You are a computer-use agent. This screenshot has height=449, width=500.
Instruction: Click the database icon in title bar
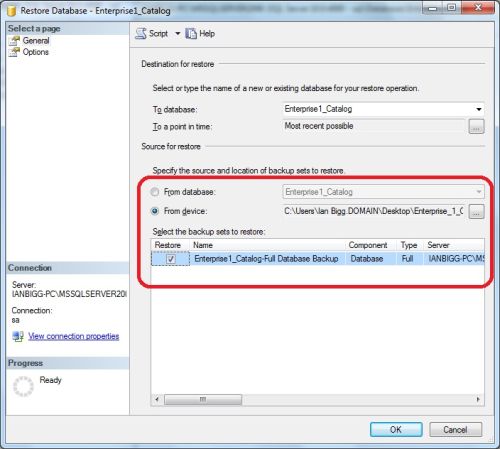[x=12, y=11]
